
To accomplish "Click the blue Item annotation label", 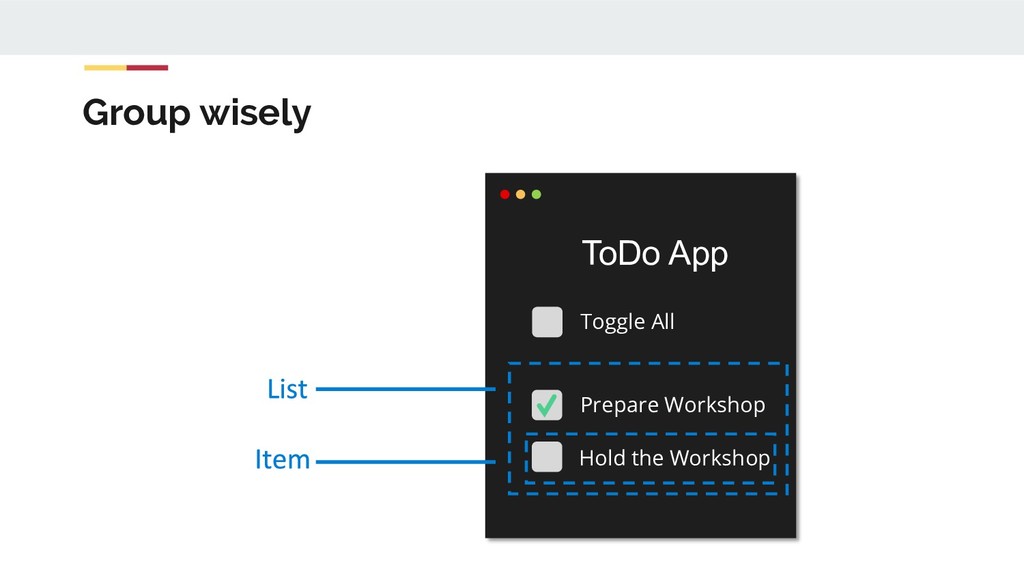I will tap(282, 460).
